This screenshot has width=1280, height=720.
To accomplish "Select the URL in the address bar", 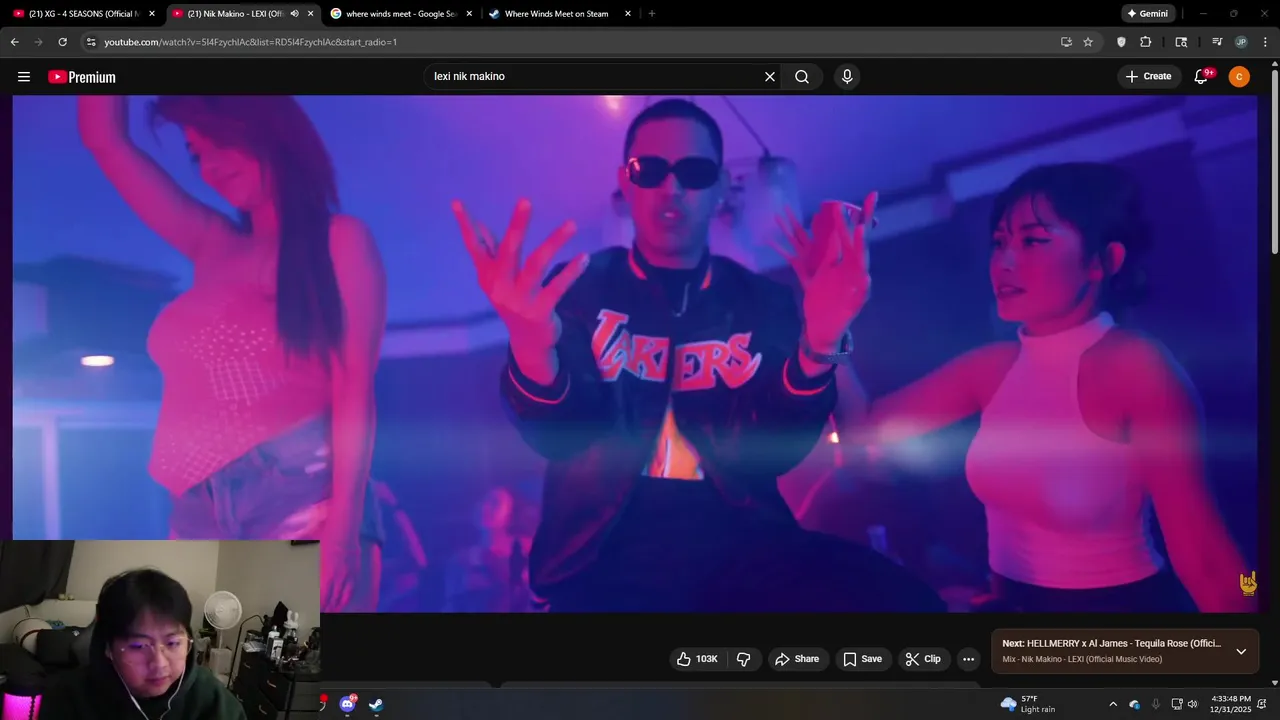I will pyautogui.click(x=251, y=42).
